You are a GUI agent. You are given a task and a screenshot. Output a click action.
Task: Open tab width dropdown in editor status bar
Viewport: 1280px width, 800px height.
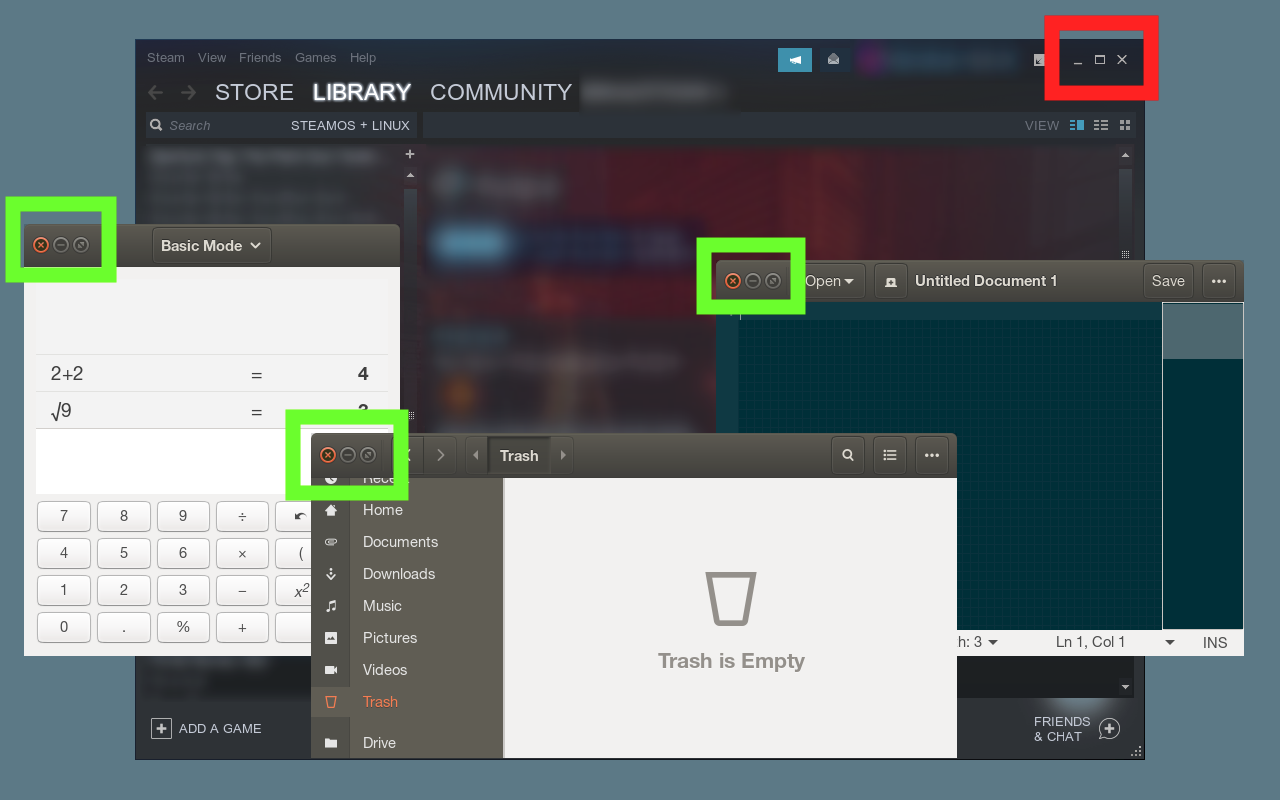pos(977,642)
